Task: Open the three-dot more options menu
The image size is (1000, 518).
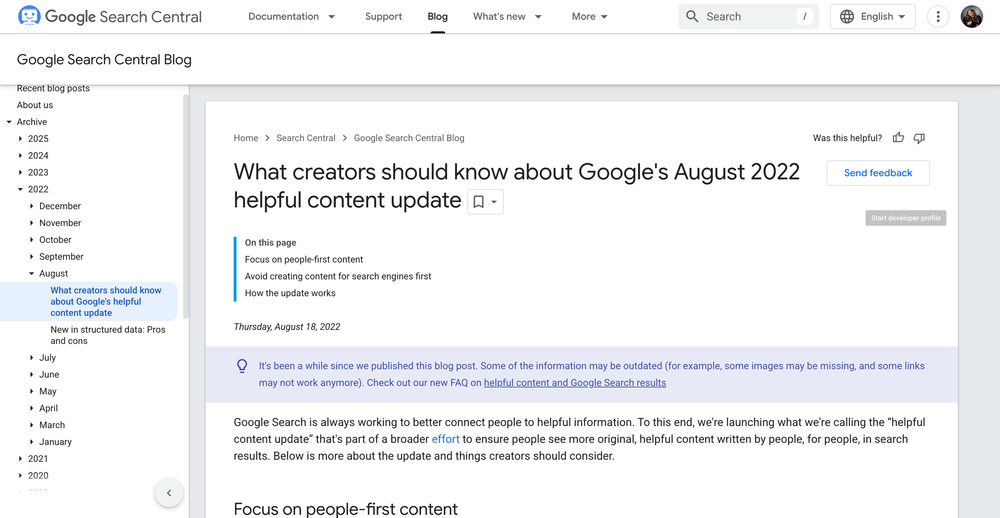Action: [x=938, y=17]
